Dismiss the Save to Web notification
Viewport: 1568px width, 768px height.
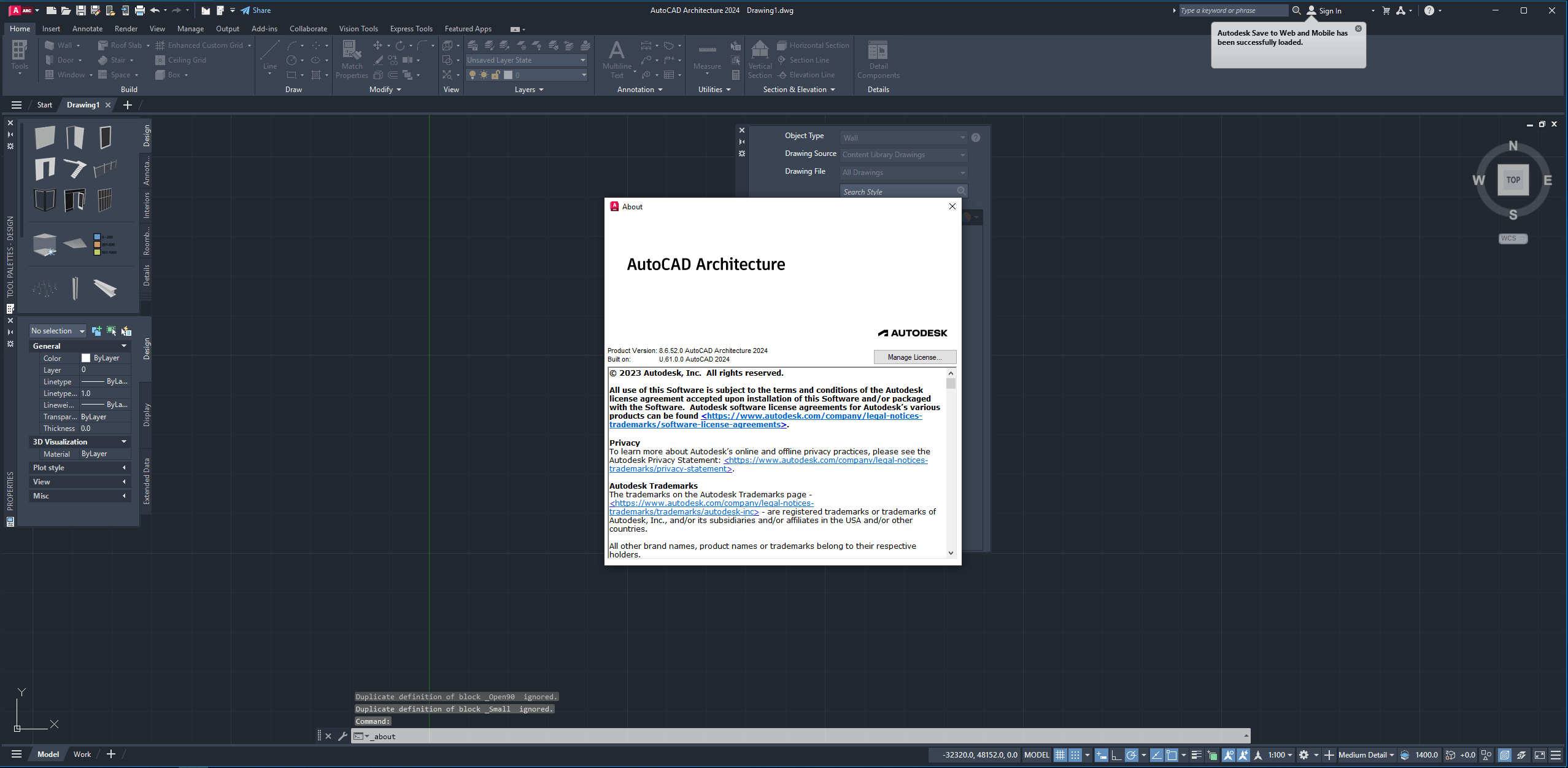[x=1358, y=29]
